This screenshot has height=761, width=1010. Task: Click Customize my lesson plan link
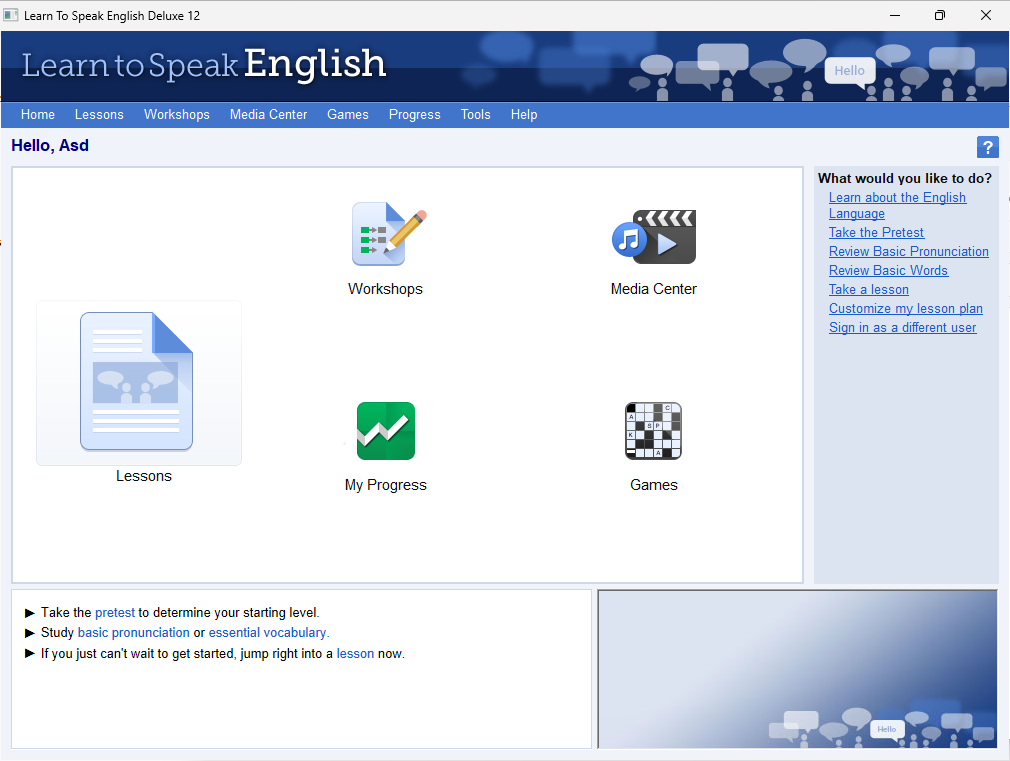(x=906, y=309)
